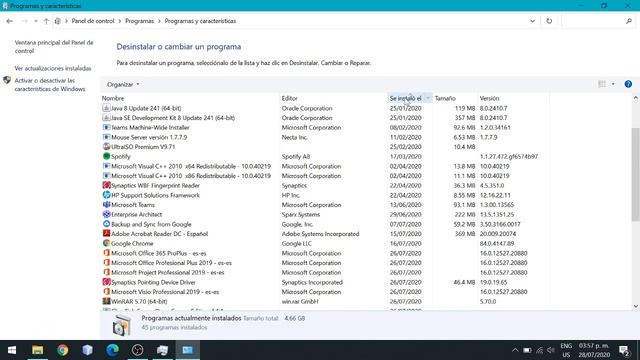Image resolution: width=640 pixels, height=360 pixels.
Task: Navigate to Panel de control breadcrumb
Action: point(93,21)
